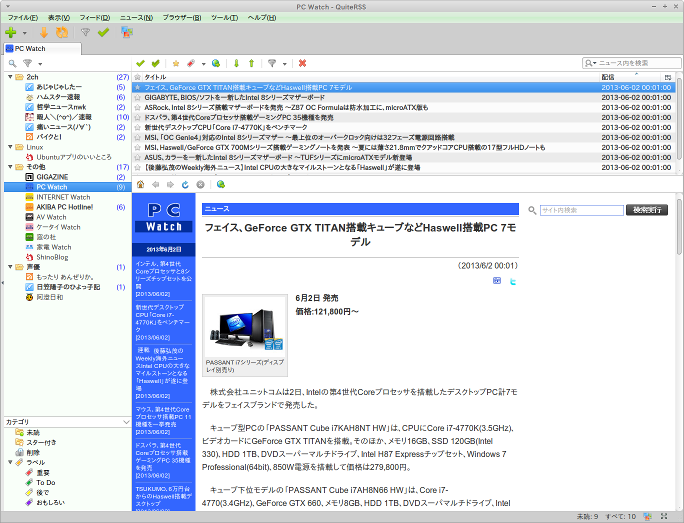Click the star icon in news toolbar
The height and width of the screenshot is (523, 684).
pos(176,64)
